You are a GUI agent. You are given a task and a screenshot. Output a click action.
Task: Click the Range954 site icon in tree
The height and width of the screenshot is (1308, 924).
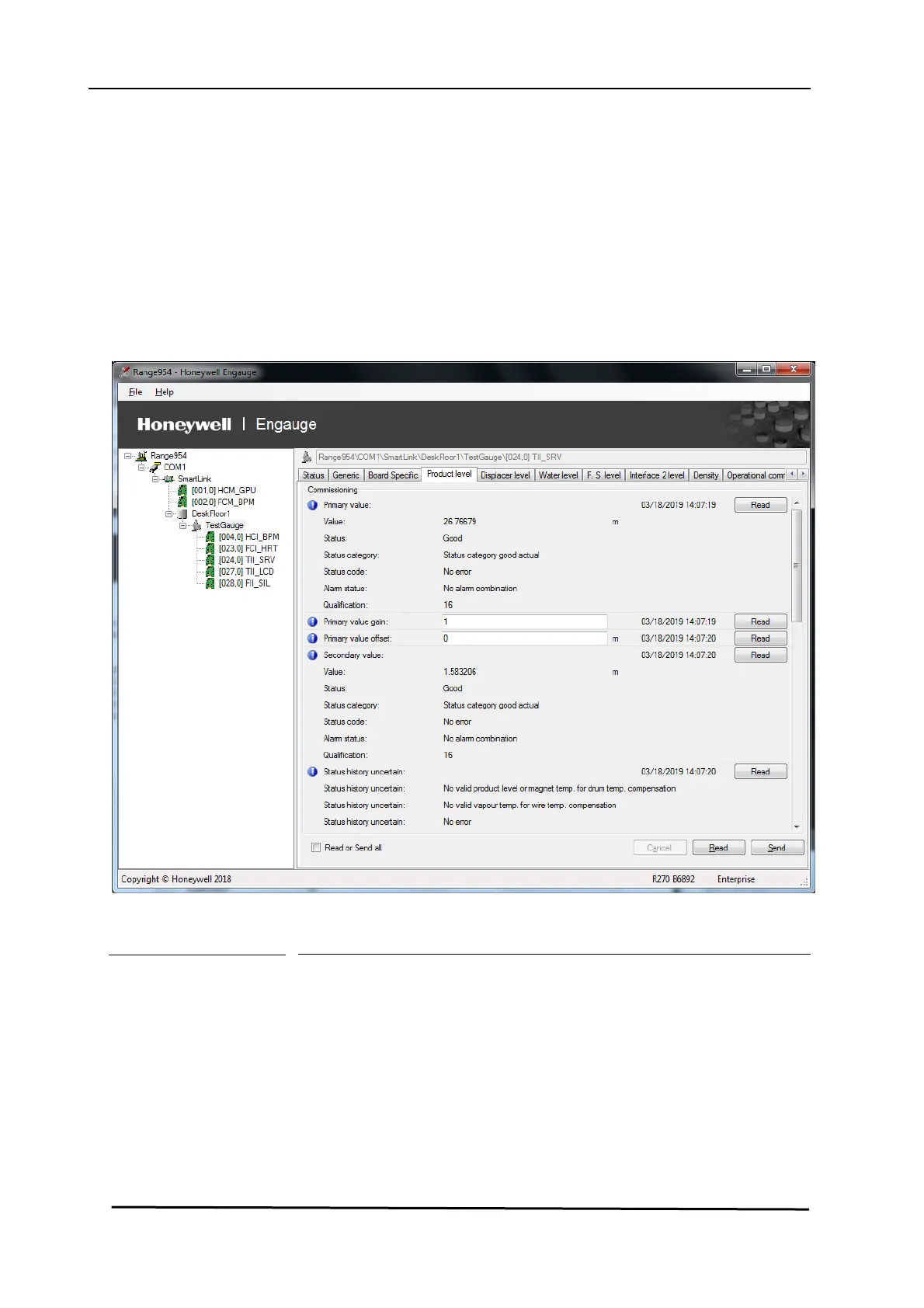click(x=141, y=456)
